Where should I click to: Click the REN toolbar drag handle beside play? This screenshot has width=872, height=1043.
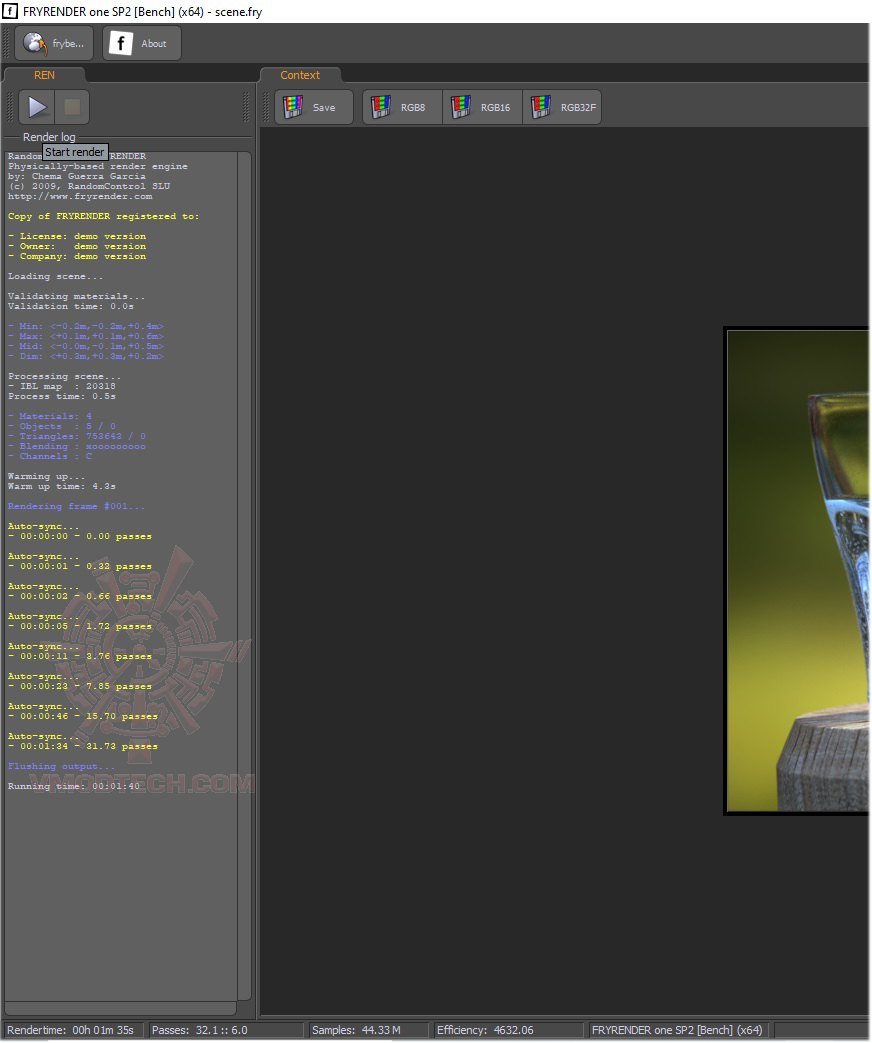click(x=10, y=107)
